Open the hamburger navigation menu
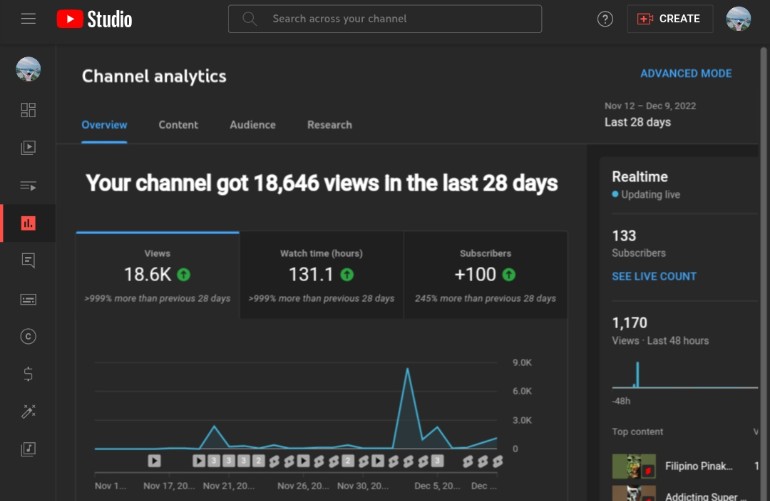Image resolution: width=770 pixels, height=501 pixels. point(28,19)
